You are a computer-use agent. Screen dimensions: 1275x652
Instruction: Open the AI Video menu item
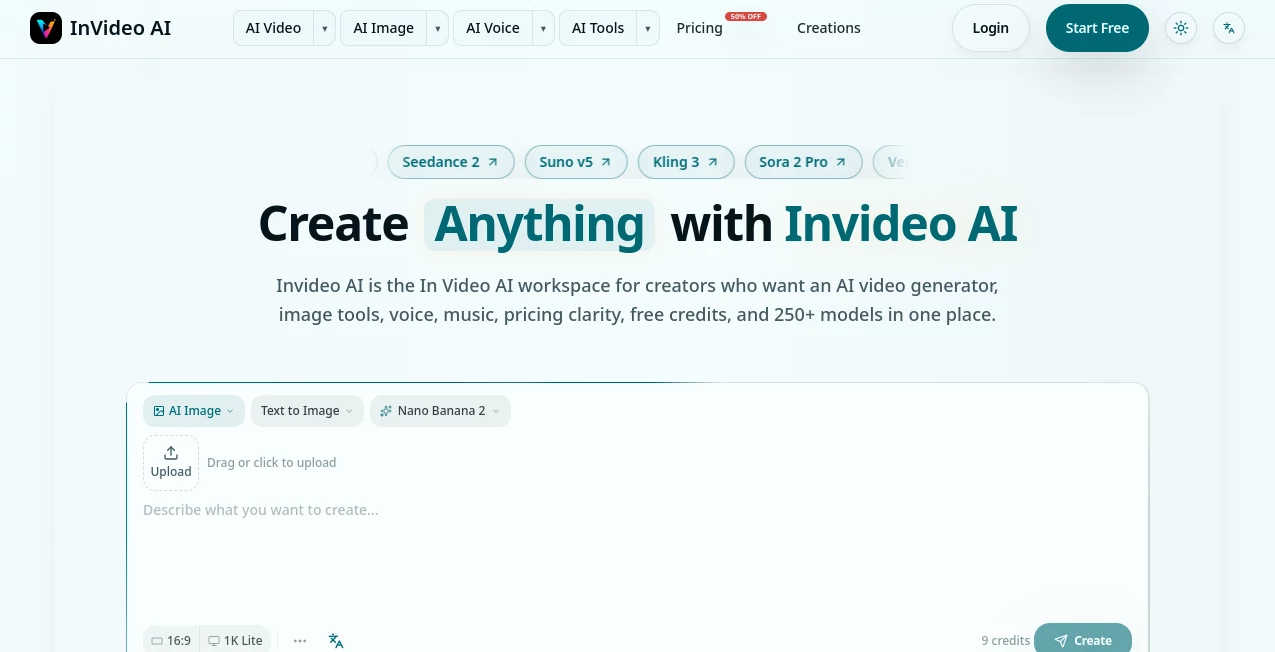[x=273, y=28]
